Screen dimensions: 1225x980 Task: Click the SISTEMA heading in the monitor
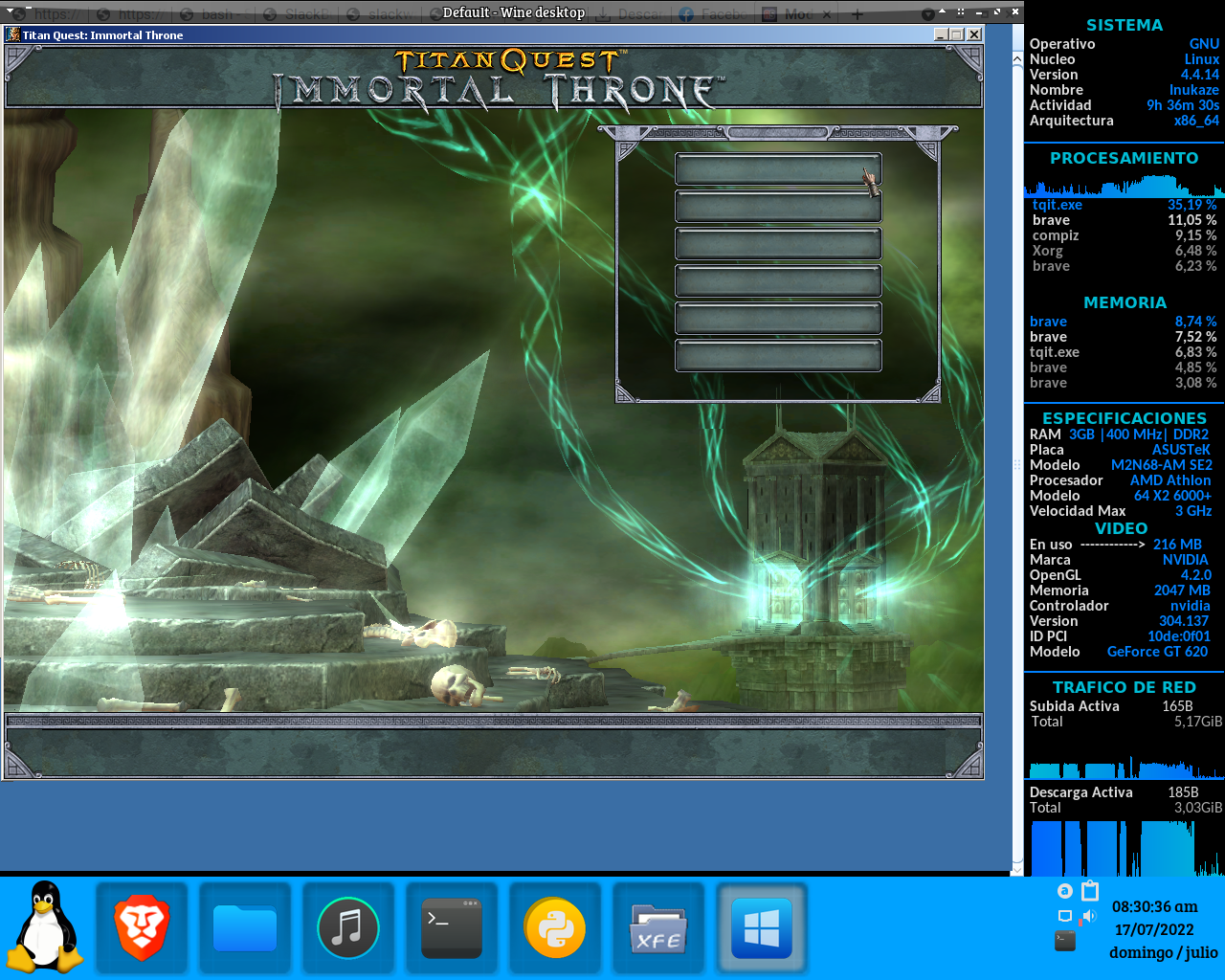click(1125, 25)
